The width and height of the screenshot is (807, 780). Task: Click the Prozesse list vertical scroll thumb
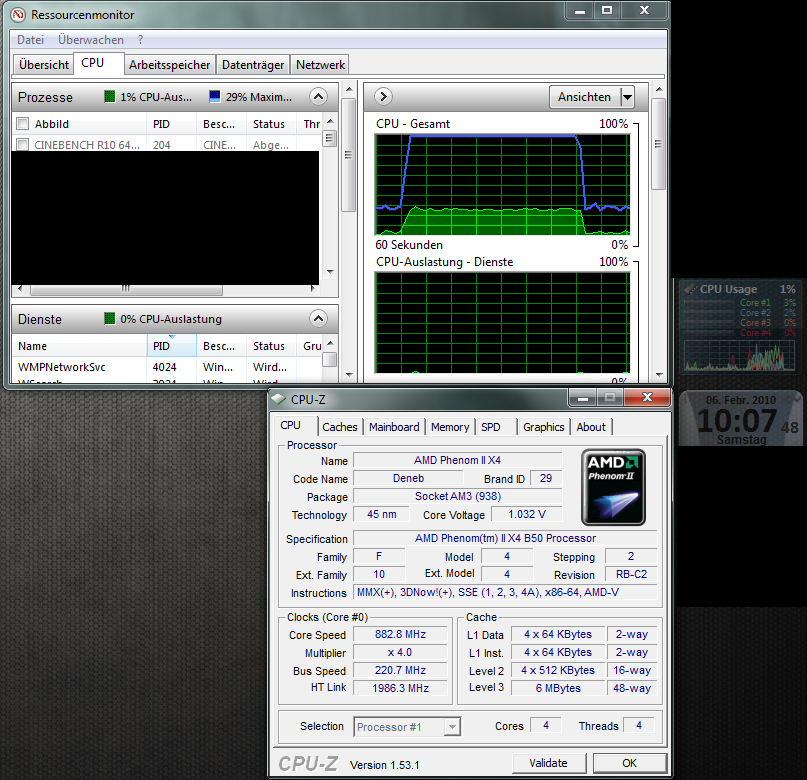329,138
